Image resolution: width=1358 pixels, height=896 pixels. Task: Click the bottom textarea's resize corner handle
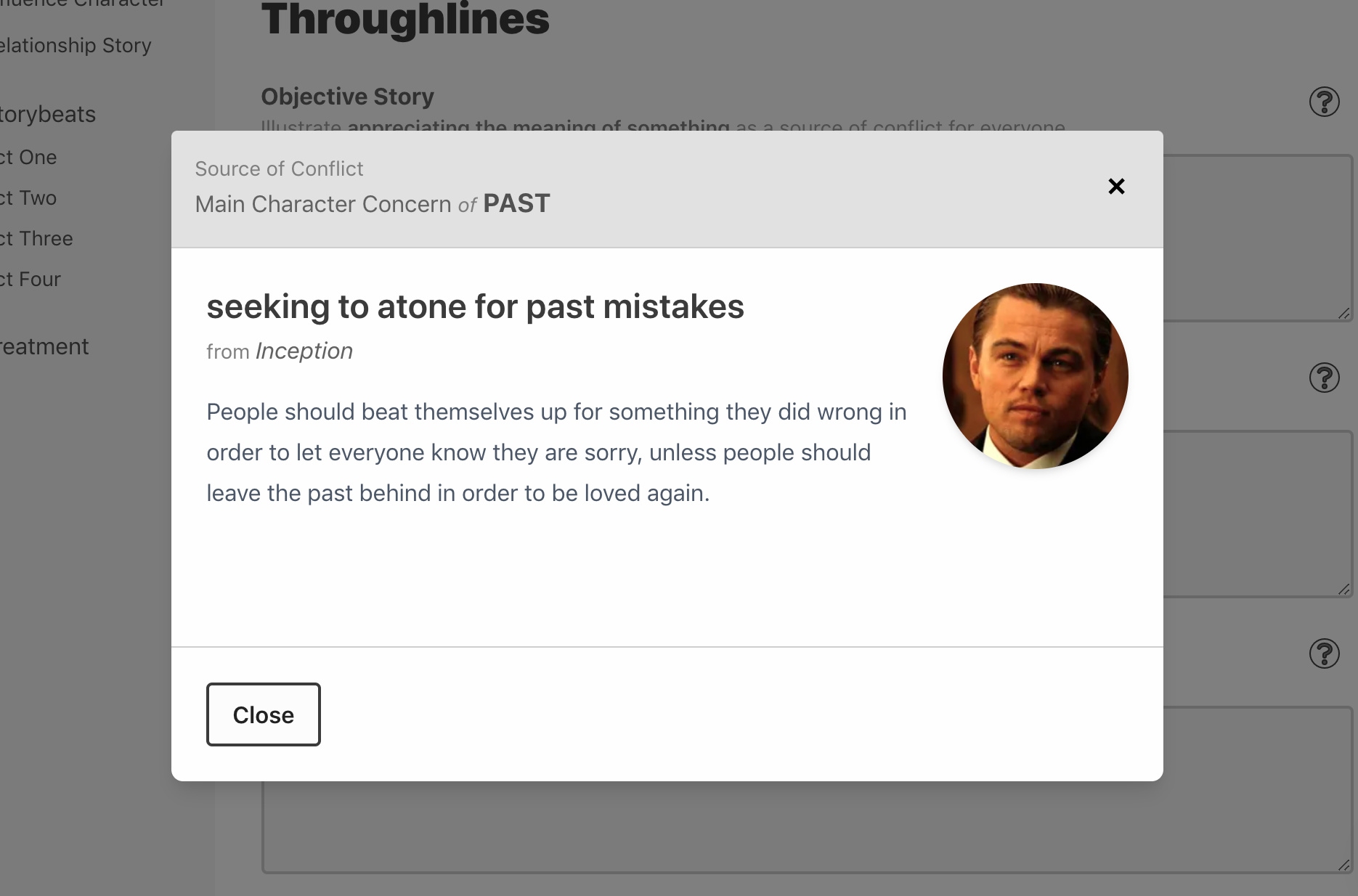pos(1344,865)
